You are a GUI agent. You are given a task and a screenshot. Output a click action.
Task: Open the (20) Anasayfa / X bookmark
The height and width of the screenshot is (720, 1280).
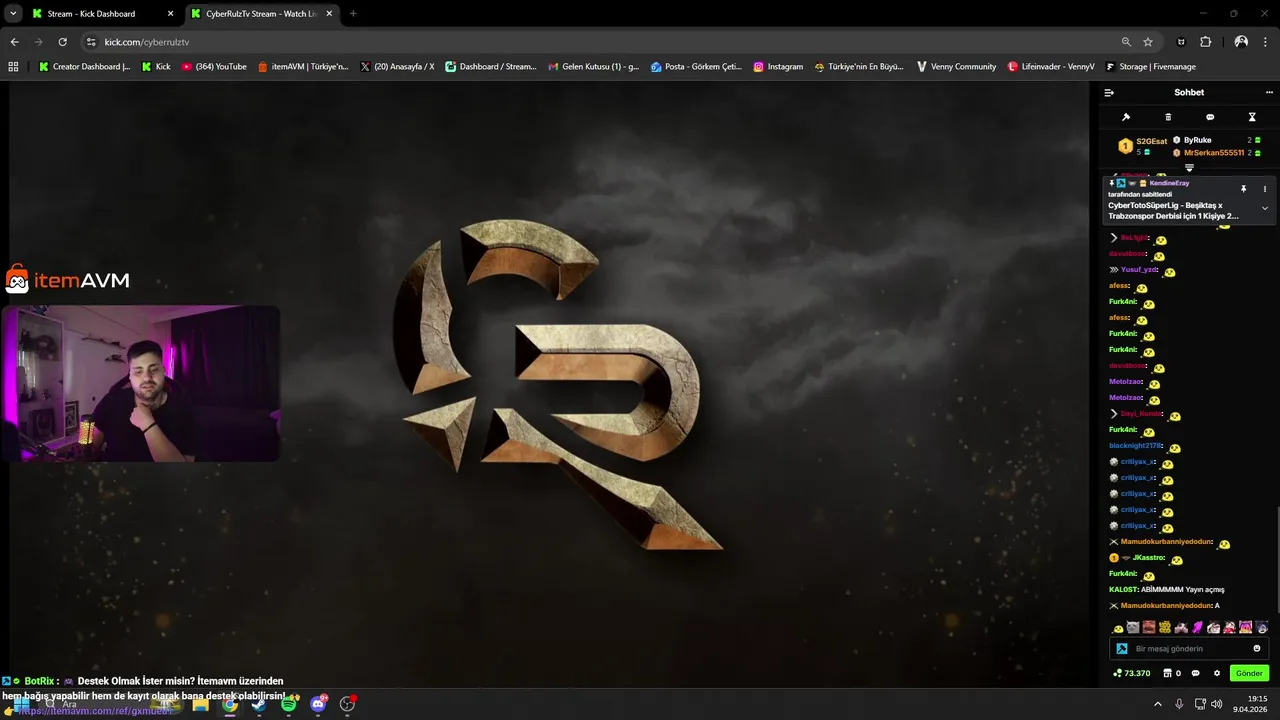point(397,67)
